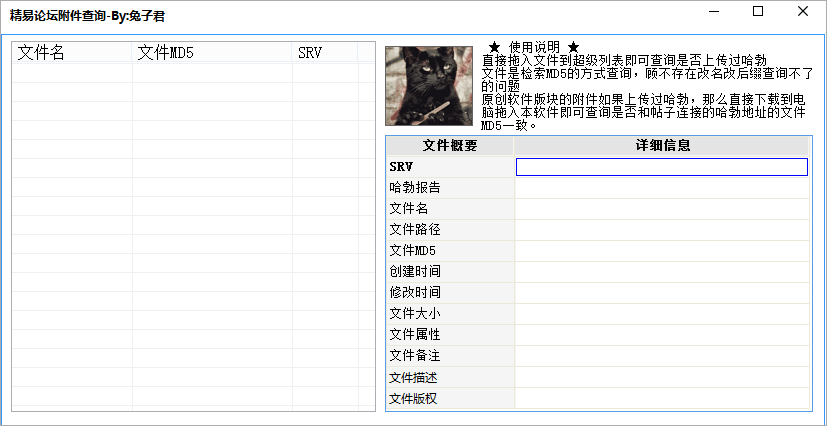Click the 文件备注 detail value cell

click(x=661, y=356)
